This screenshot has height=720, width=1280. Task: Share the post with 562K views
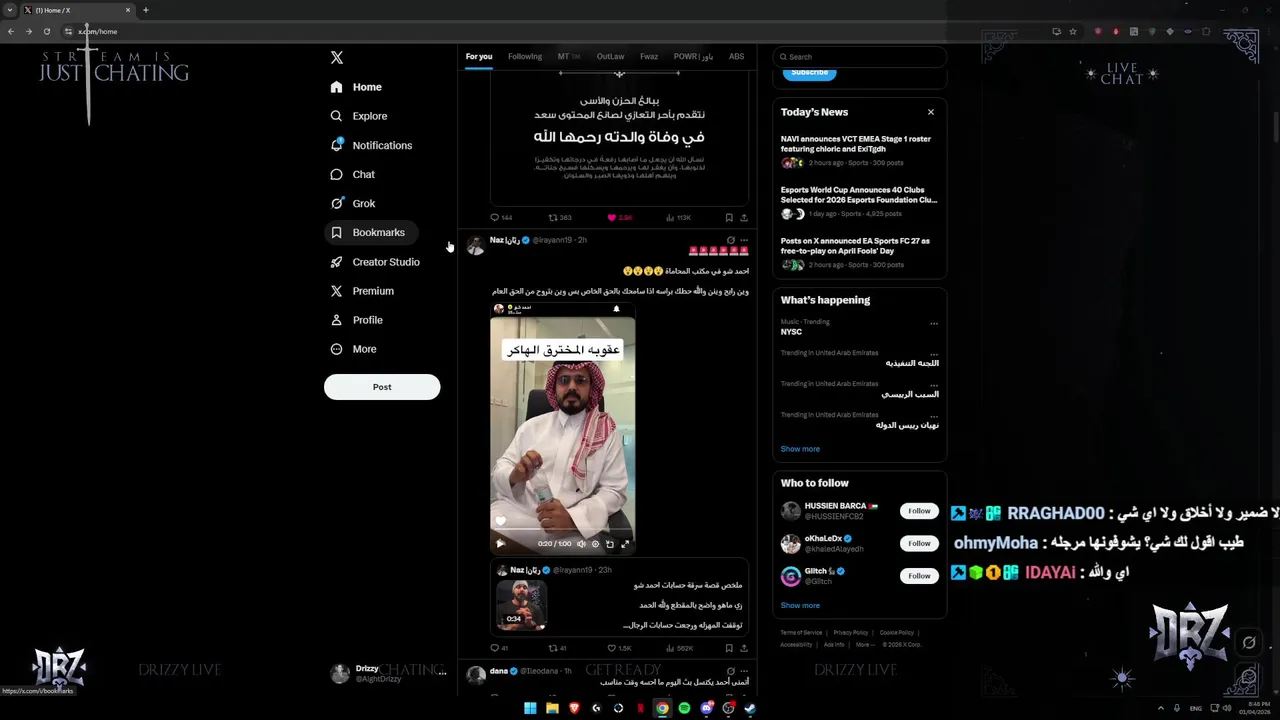tap(743, 648)
